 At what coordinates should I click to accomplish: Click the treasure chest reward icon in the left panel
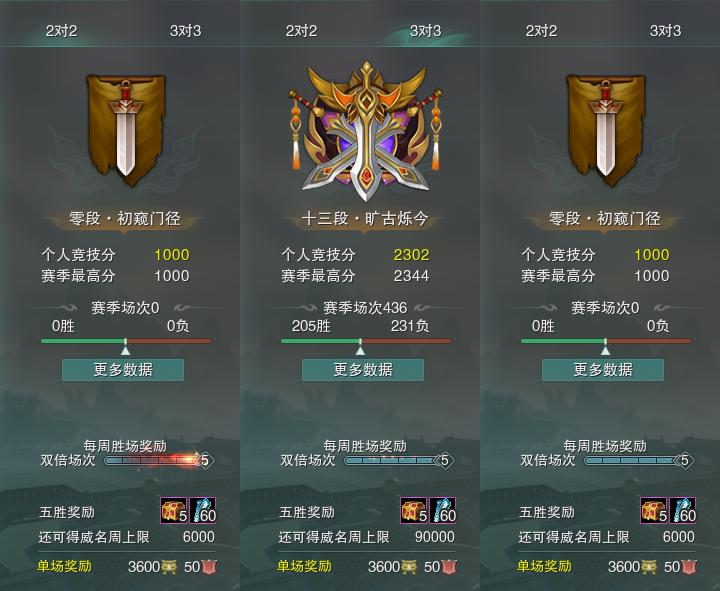(174, 510)
